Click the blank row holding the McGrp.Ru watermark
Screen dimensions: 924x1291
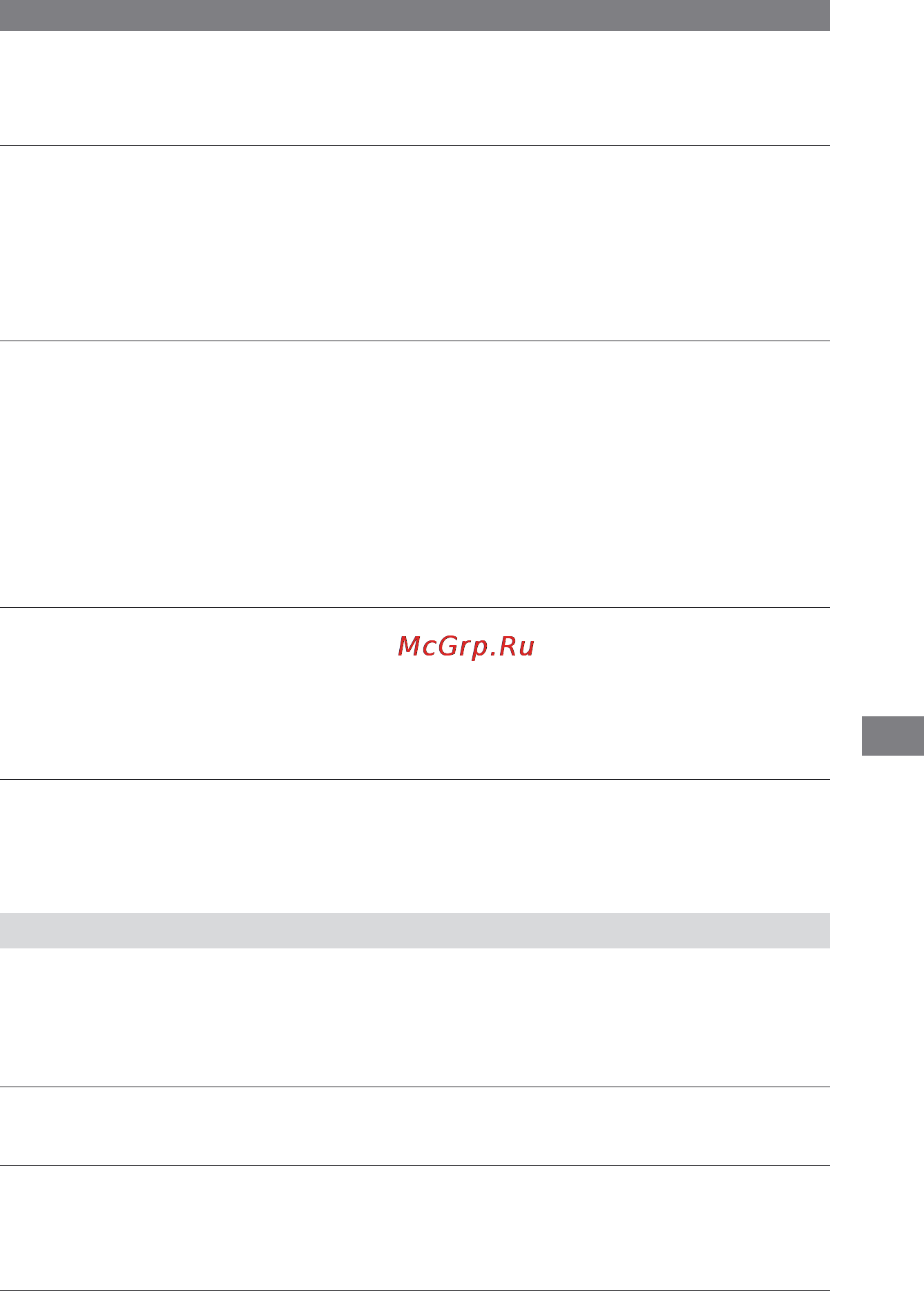(414, 694)
